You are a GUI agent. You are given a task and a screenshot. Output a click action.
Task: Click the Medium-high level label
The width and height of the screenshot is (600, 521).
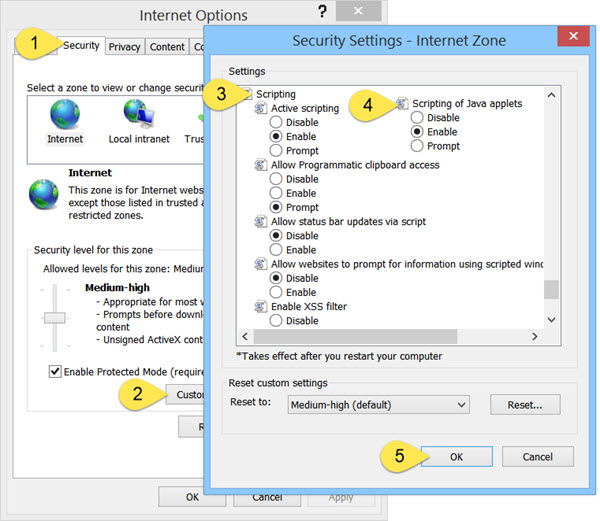(117, 288)
